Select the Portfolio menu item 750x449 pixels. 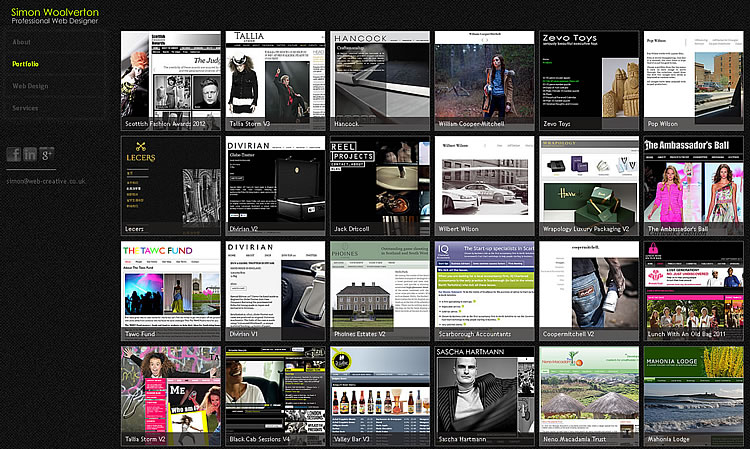tap(25, 64)
